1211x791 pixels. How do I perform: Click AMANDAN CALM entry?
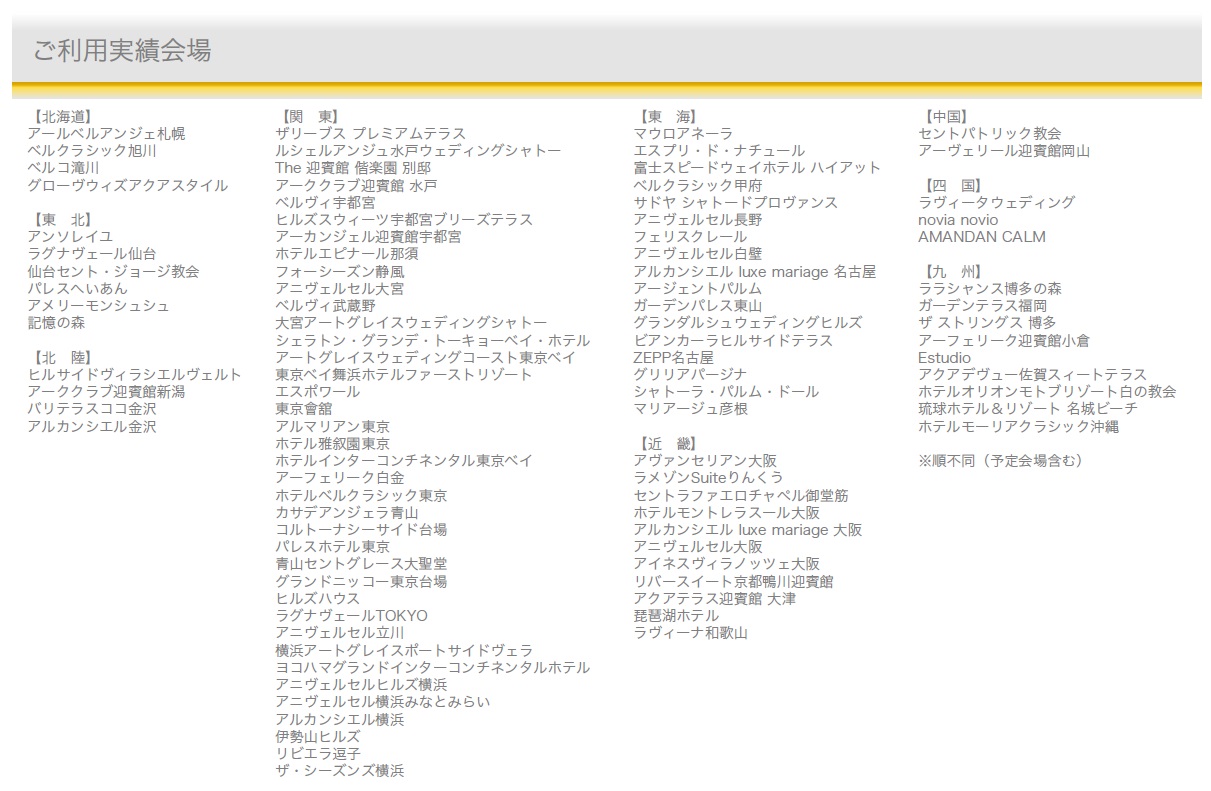982,236
